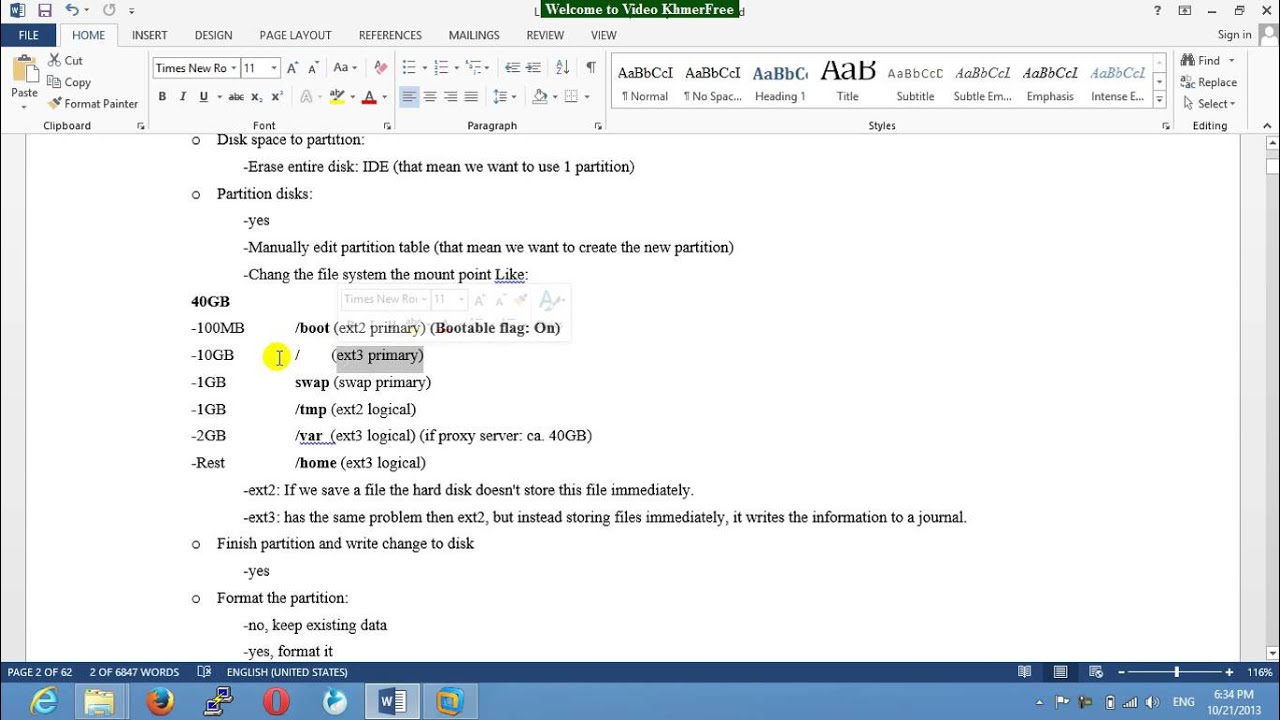Click the zoom slider handle
1280x720 pixels.
point(1177,672)
